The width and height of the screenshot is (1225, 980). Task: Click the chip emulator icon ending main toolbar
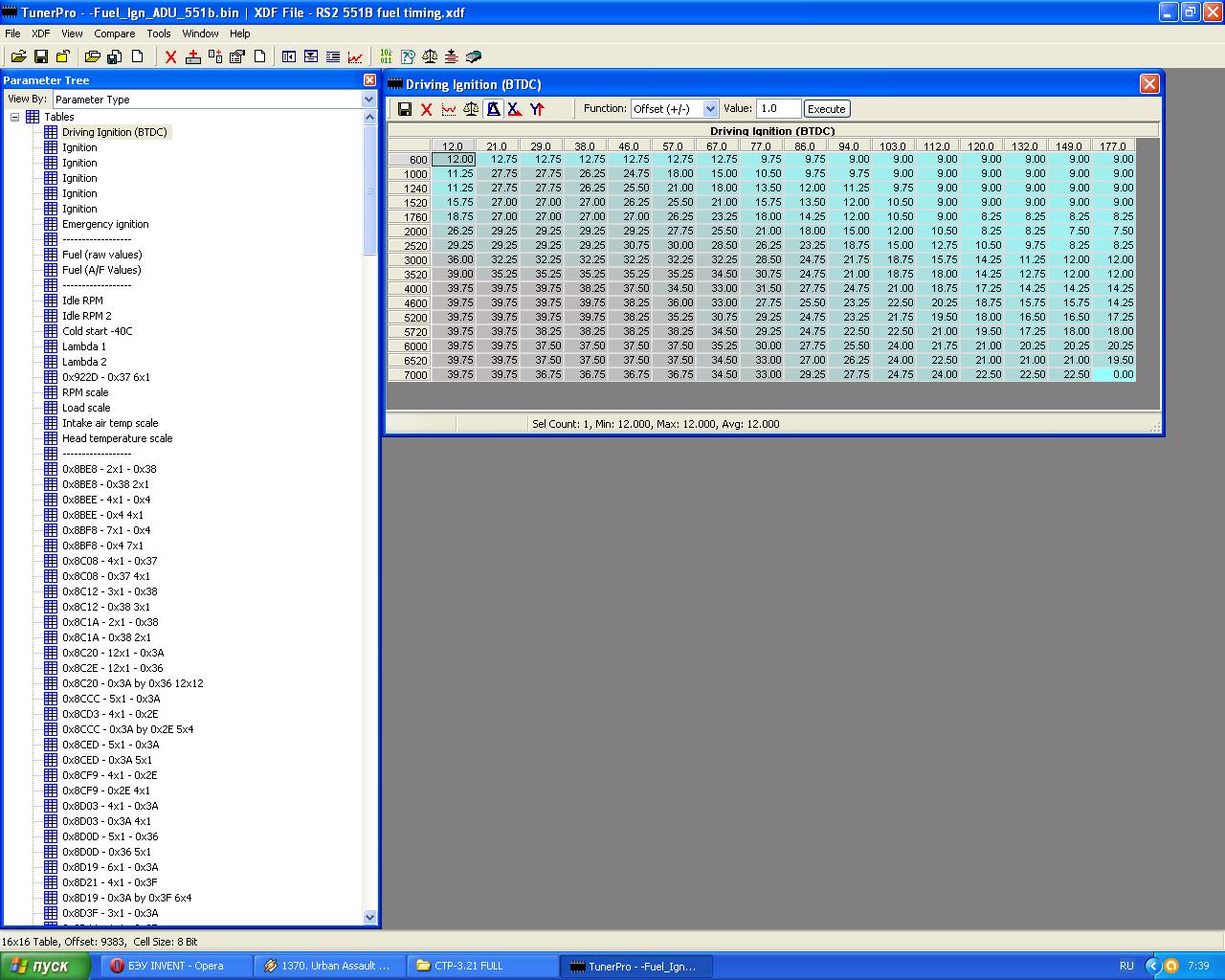coord(474,56)
